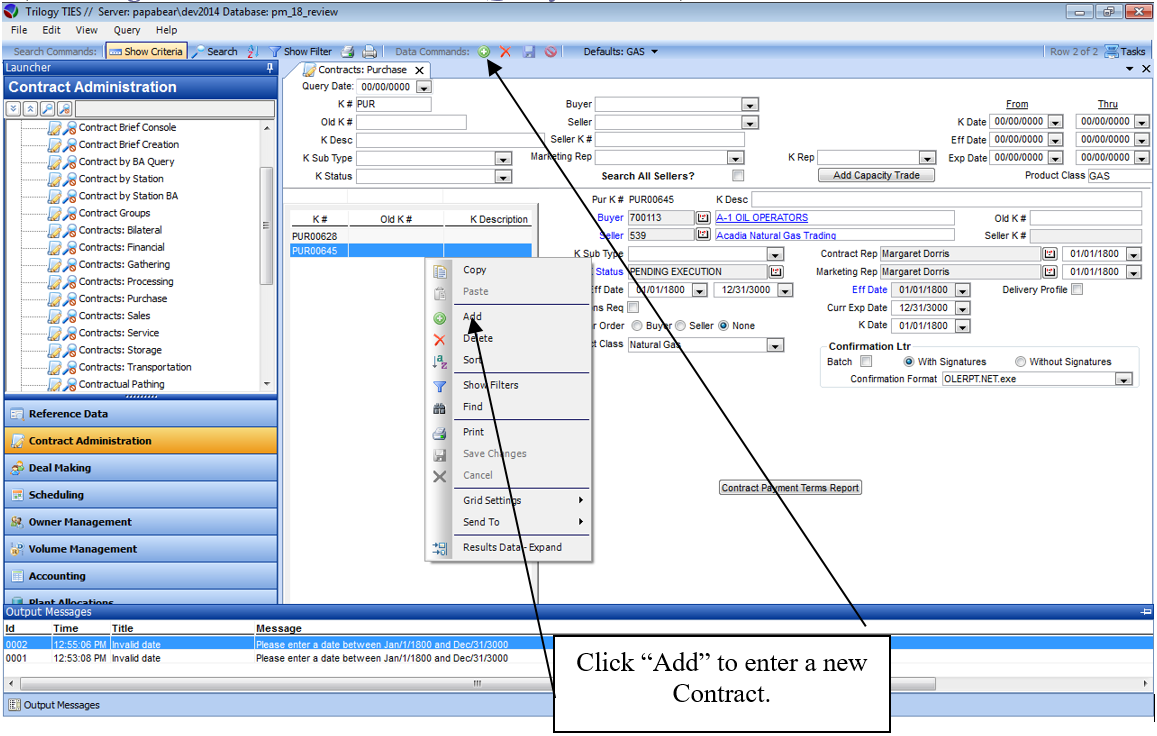Click the K # criteria input field
This screenshot has width=1157, height=736.
[x=393, y=104]
